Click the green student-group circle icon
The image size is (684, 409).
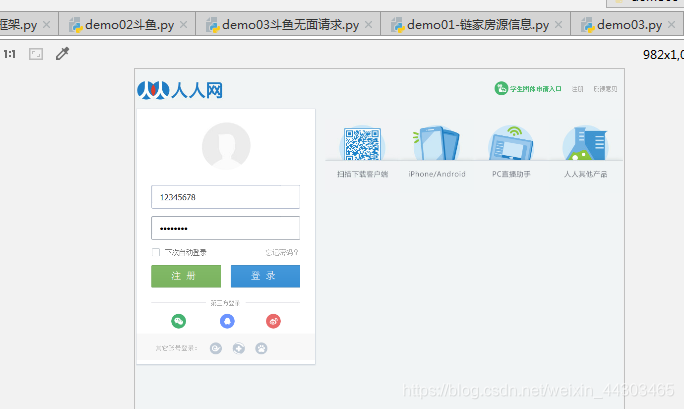[501, 88]
